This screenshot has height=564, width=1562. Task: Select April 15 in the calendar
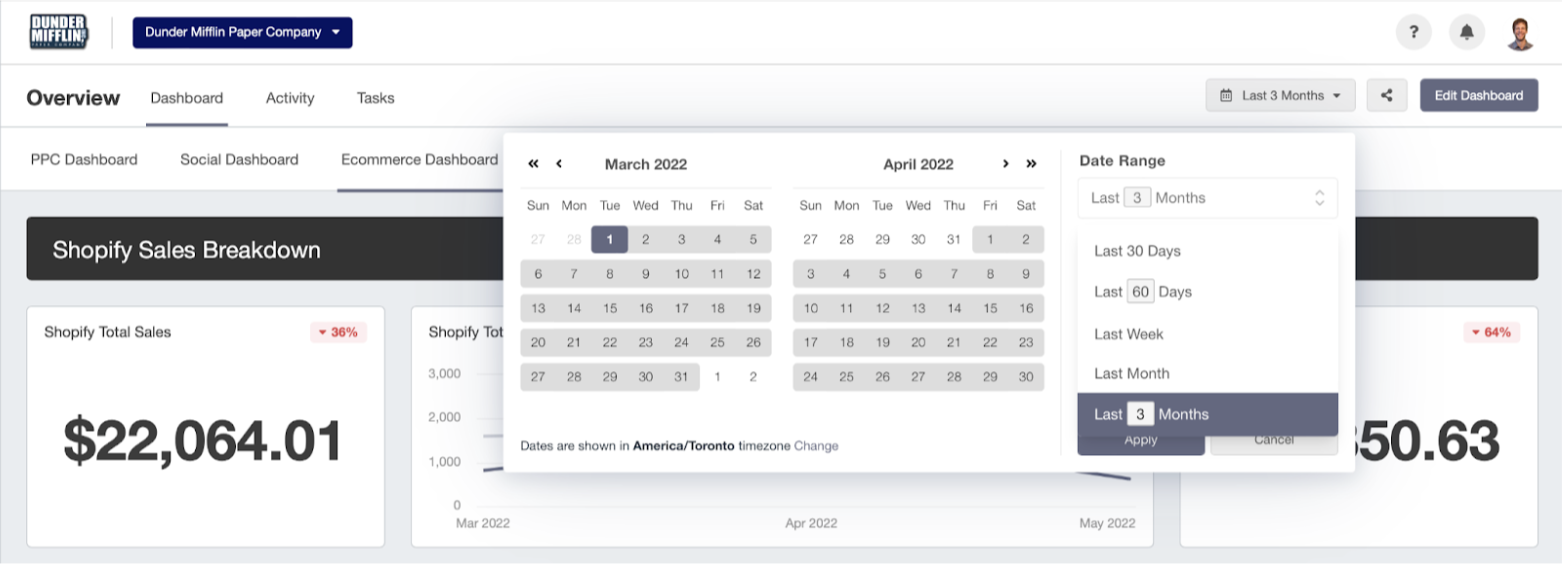click(x=990, y=308)
